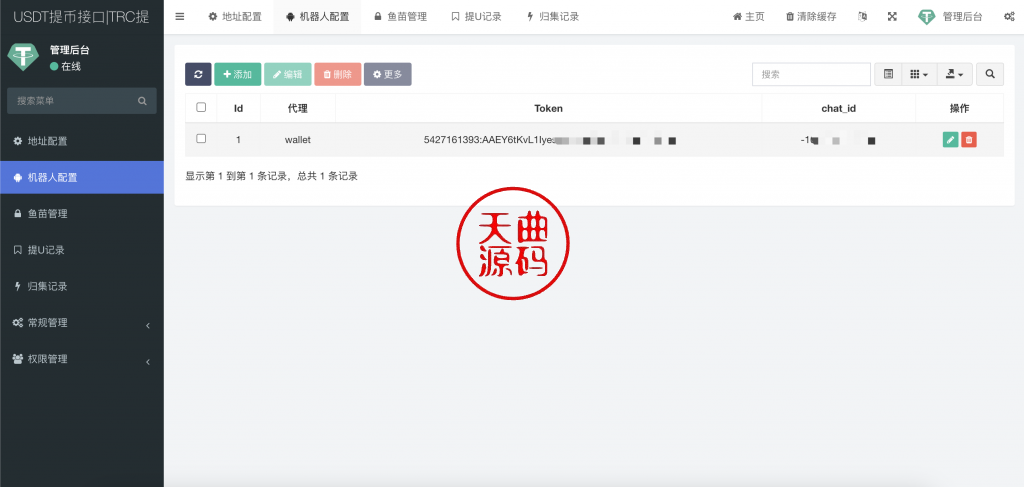Expand 常规管理 in the sidebar

pyautogui.click(x=82, y=322)
